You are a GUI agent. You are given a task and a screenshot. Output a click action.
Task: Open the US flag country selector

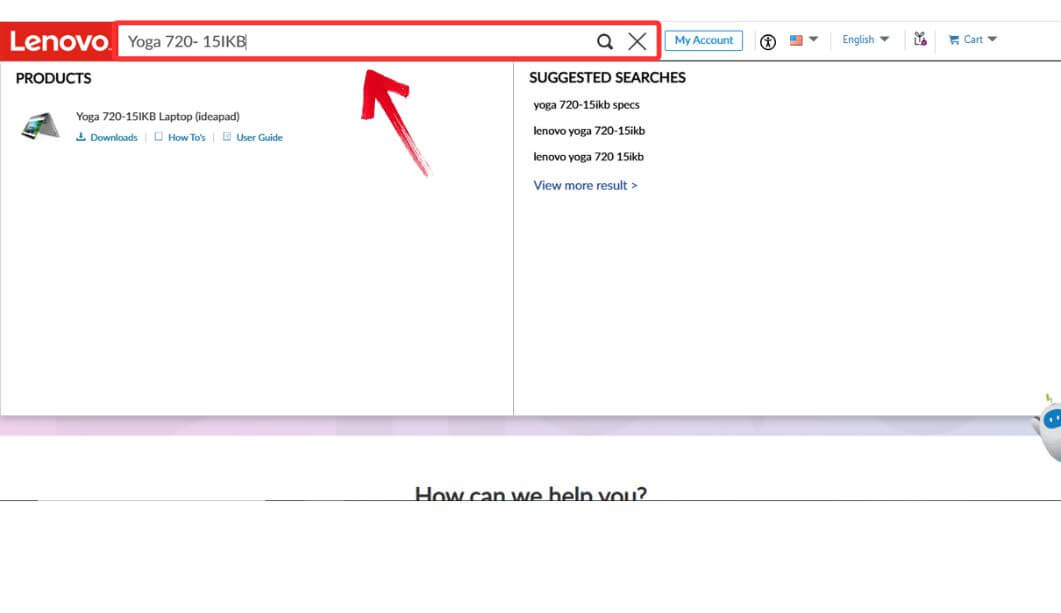click(804, 40)
